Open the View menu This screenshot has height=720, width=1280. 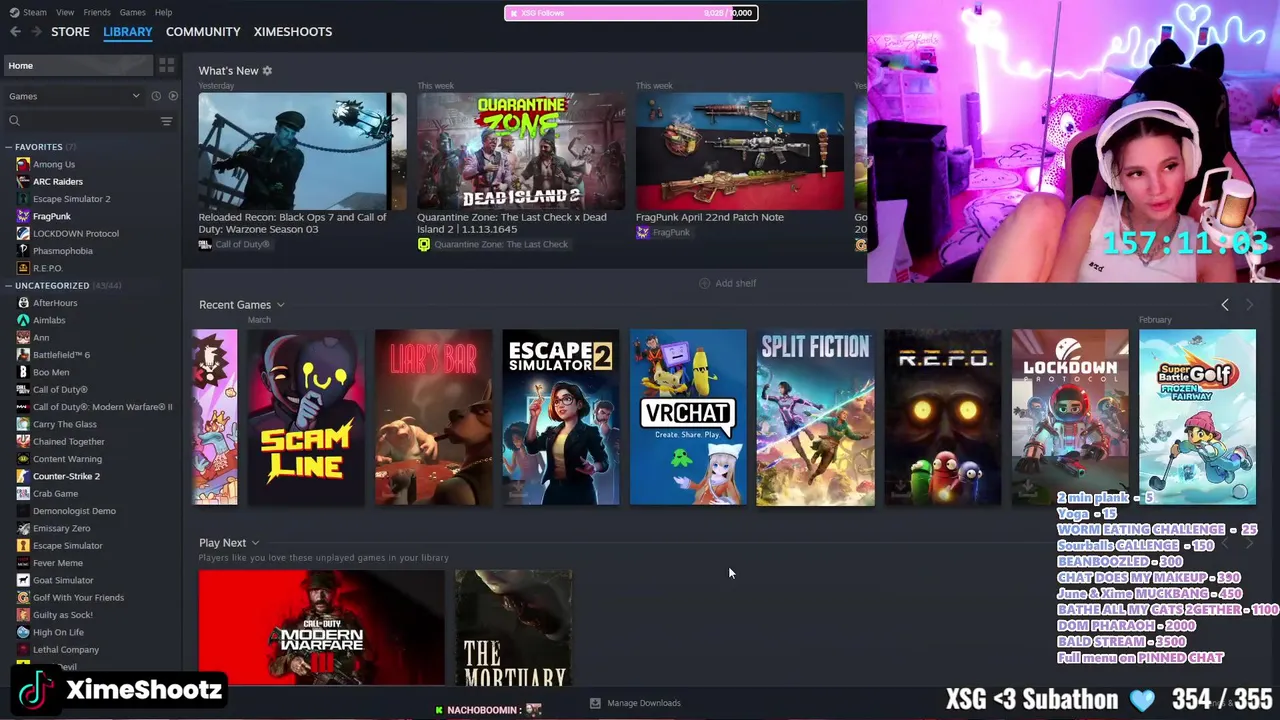[x=65, y=12]
